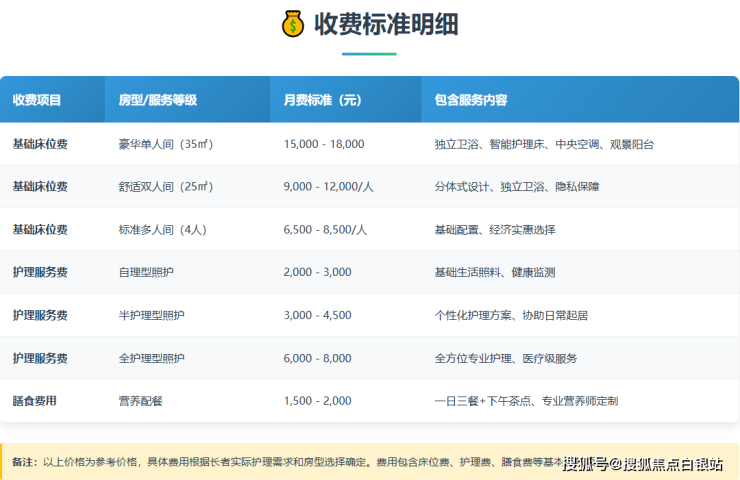Click the 15,000 - 18,000 monthly price
This screenshot has width=740, height=480.
324,144
